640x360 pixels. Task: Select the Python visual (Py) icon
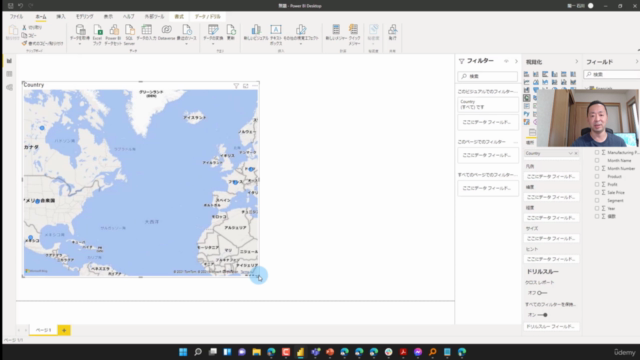[x=527, y=114]
